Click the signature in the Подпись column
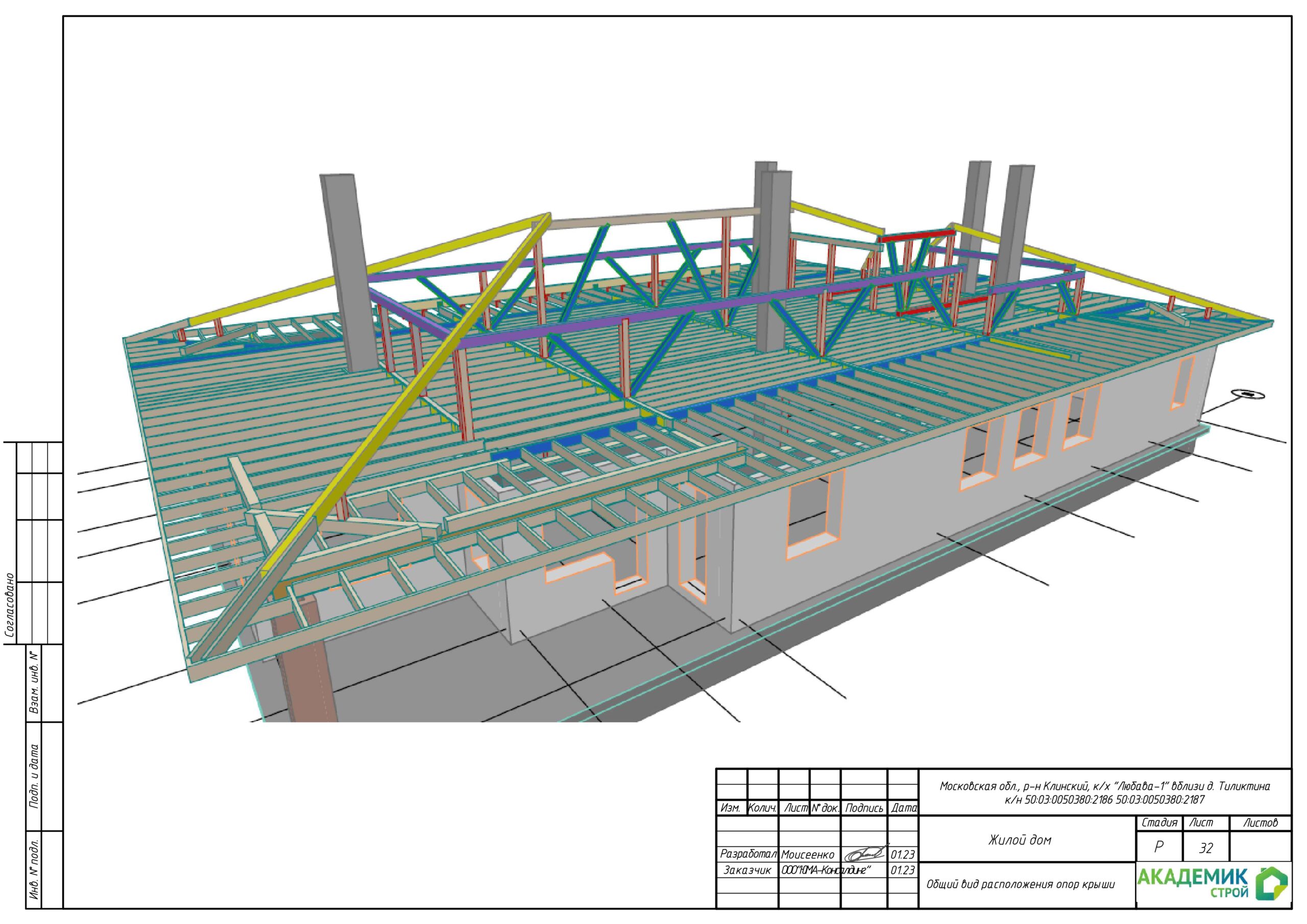This screenshot has height=924, width=1307. coord(863,854)
